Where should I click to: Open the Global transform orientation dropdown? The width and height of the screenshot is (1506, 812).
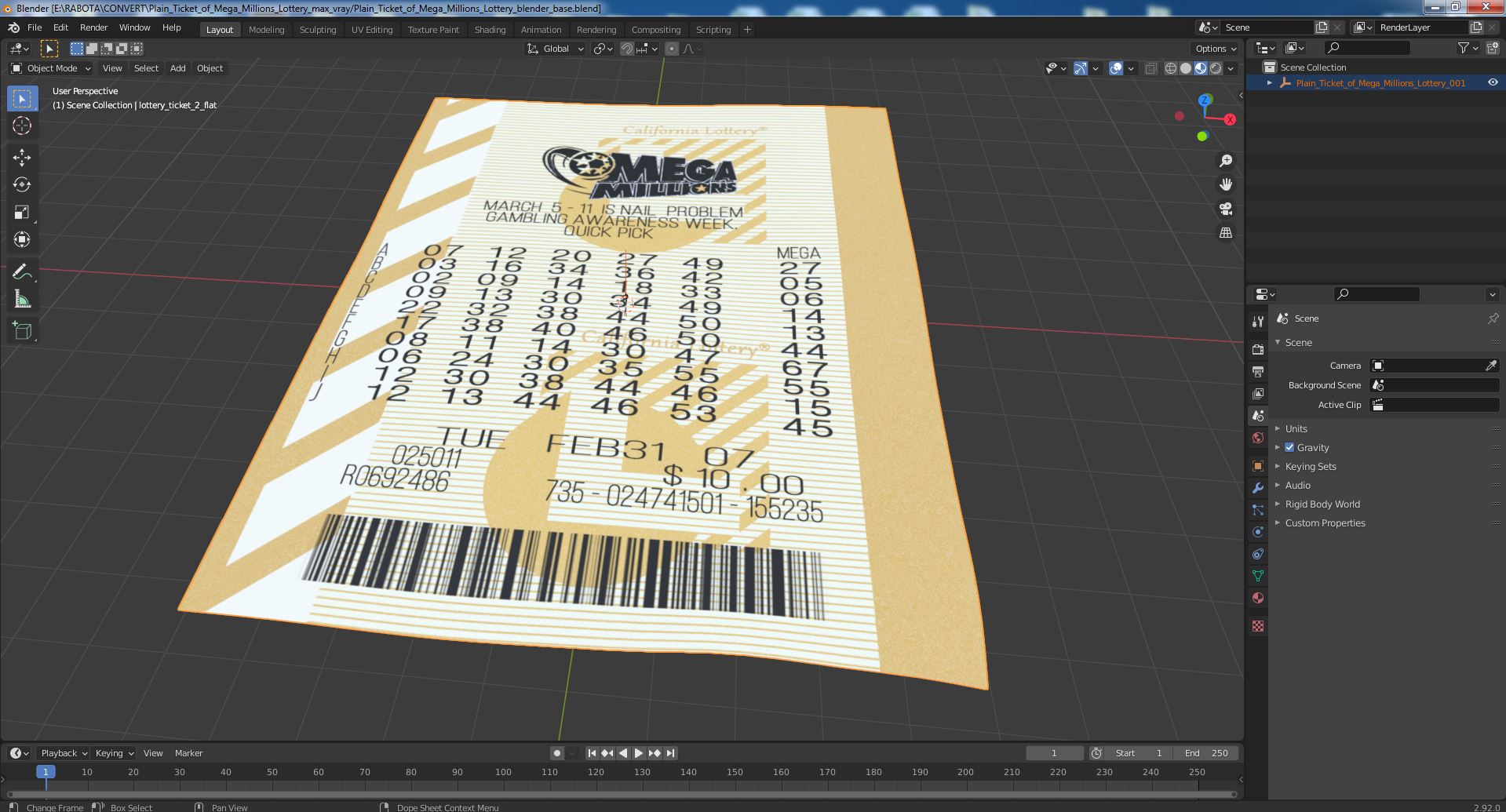pyautogui.click(x=556, y=49)
